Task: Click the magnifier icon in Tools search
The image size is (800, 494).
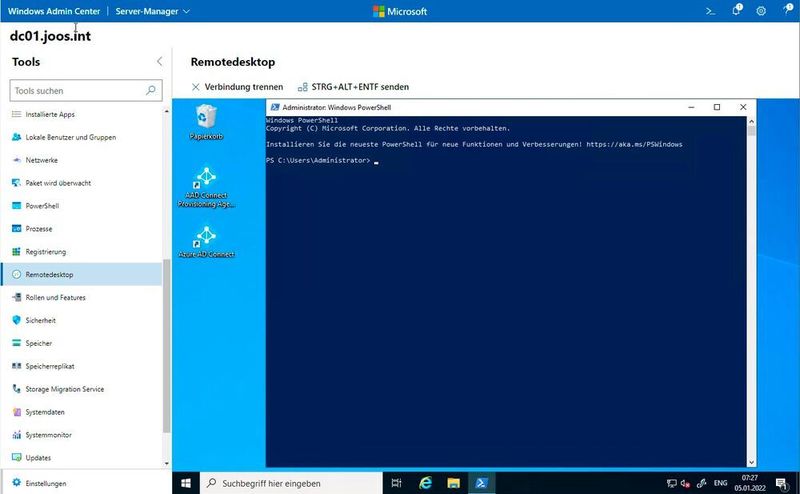Action: [x=151, y=90]
